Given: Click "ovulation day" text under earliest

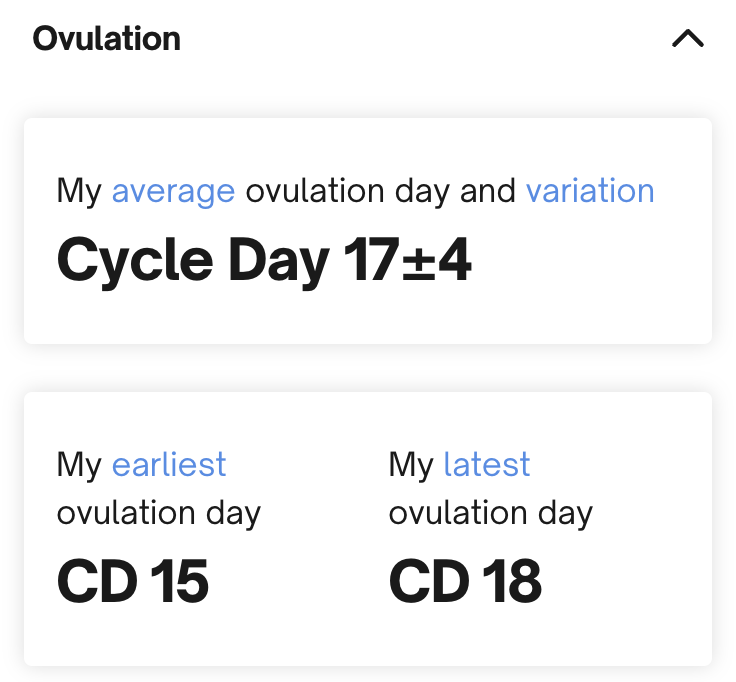Looking at the screenshot, I should pyautogui.click(x=158, y=513).
